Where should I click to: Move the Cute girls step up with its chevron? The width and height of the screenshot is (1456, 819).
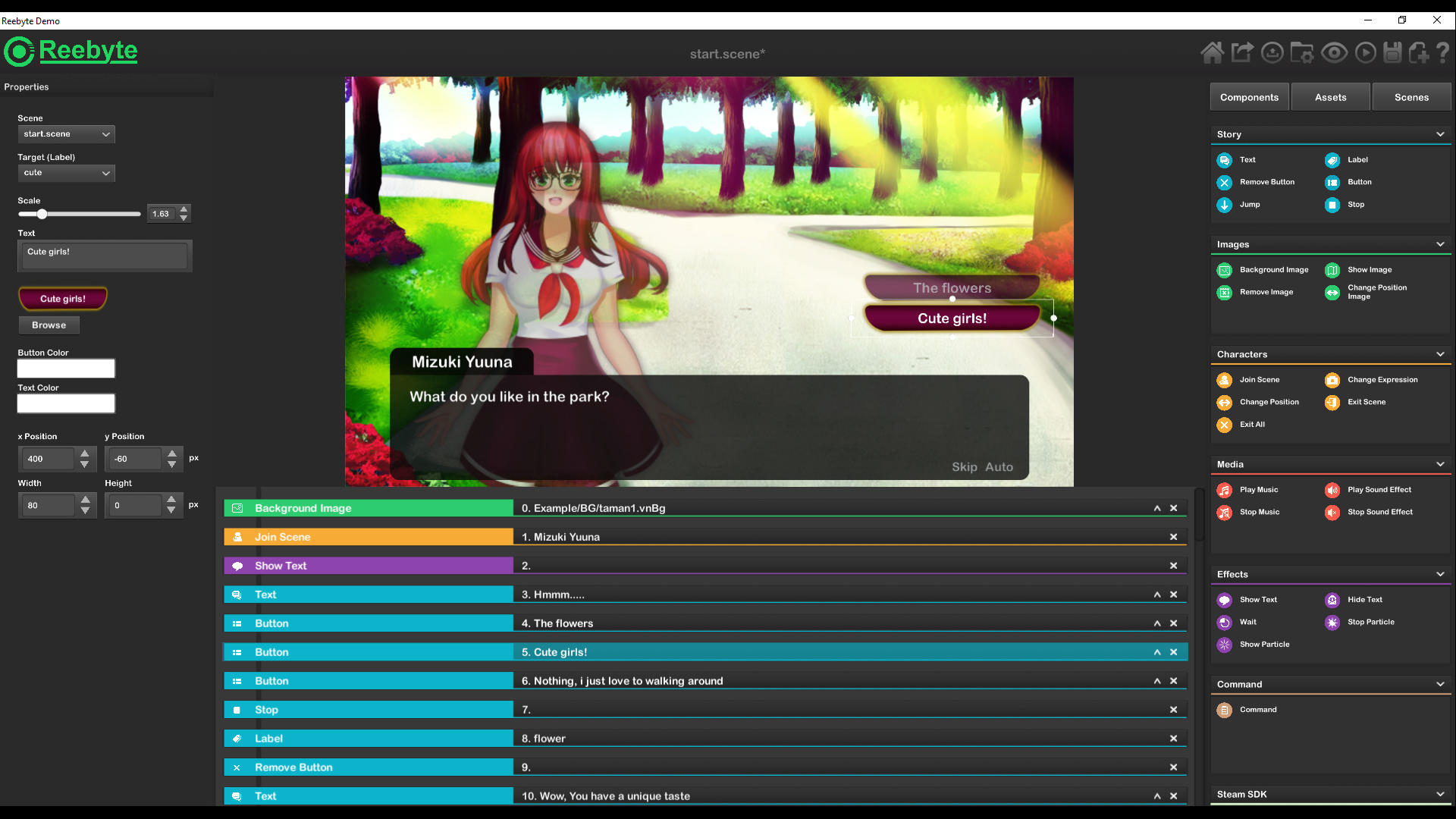(x=1156, y=651)
